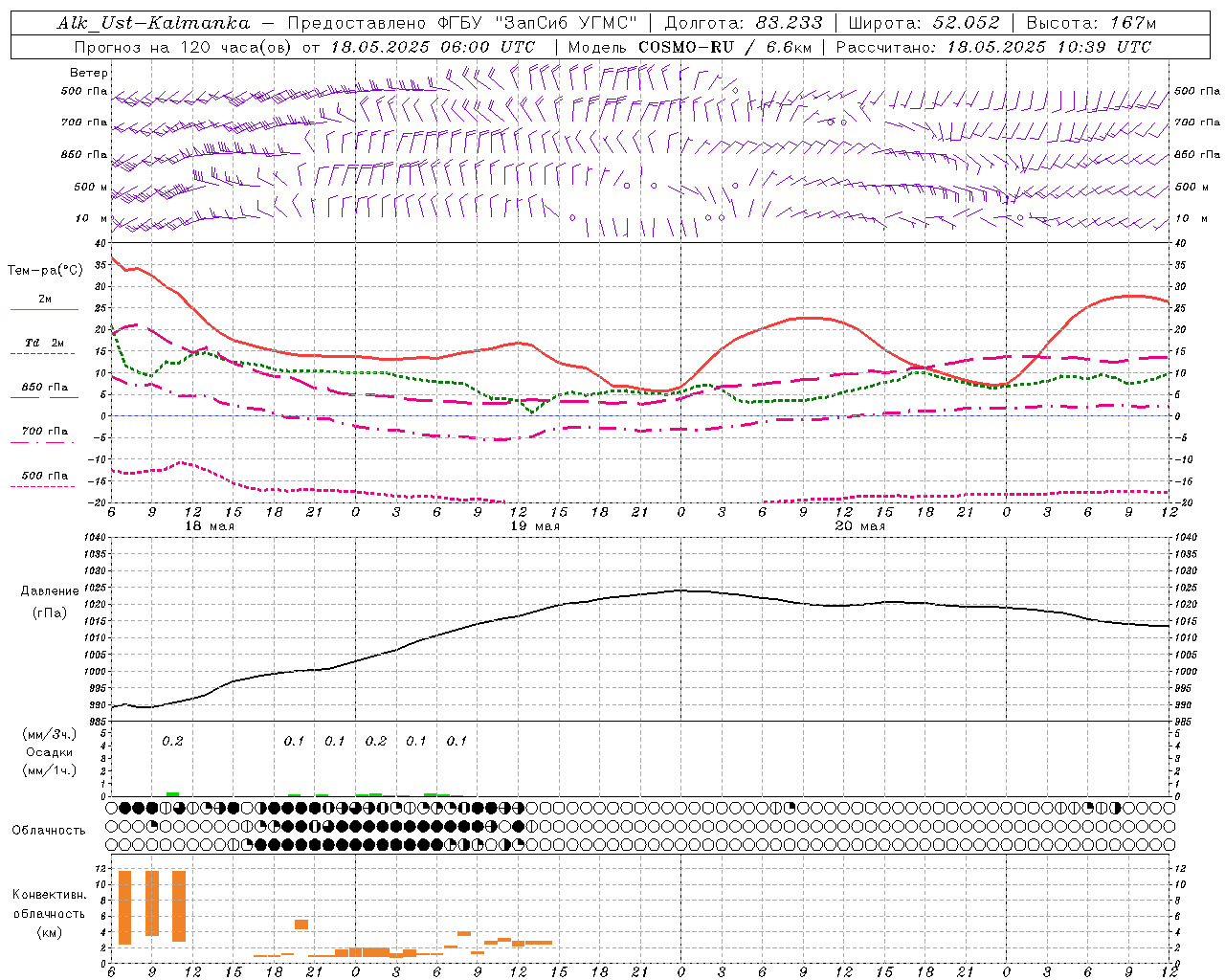The image size is (1225, 980).
Task: Click the 2м legend entry for the temperature chart
Action: [x=45, y=300]
